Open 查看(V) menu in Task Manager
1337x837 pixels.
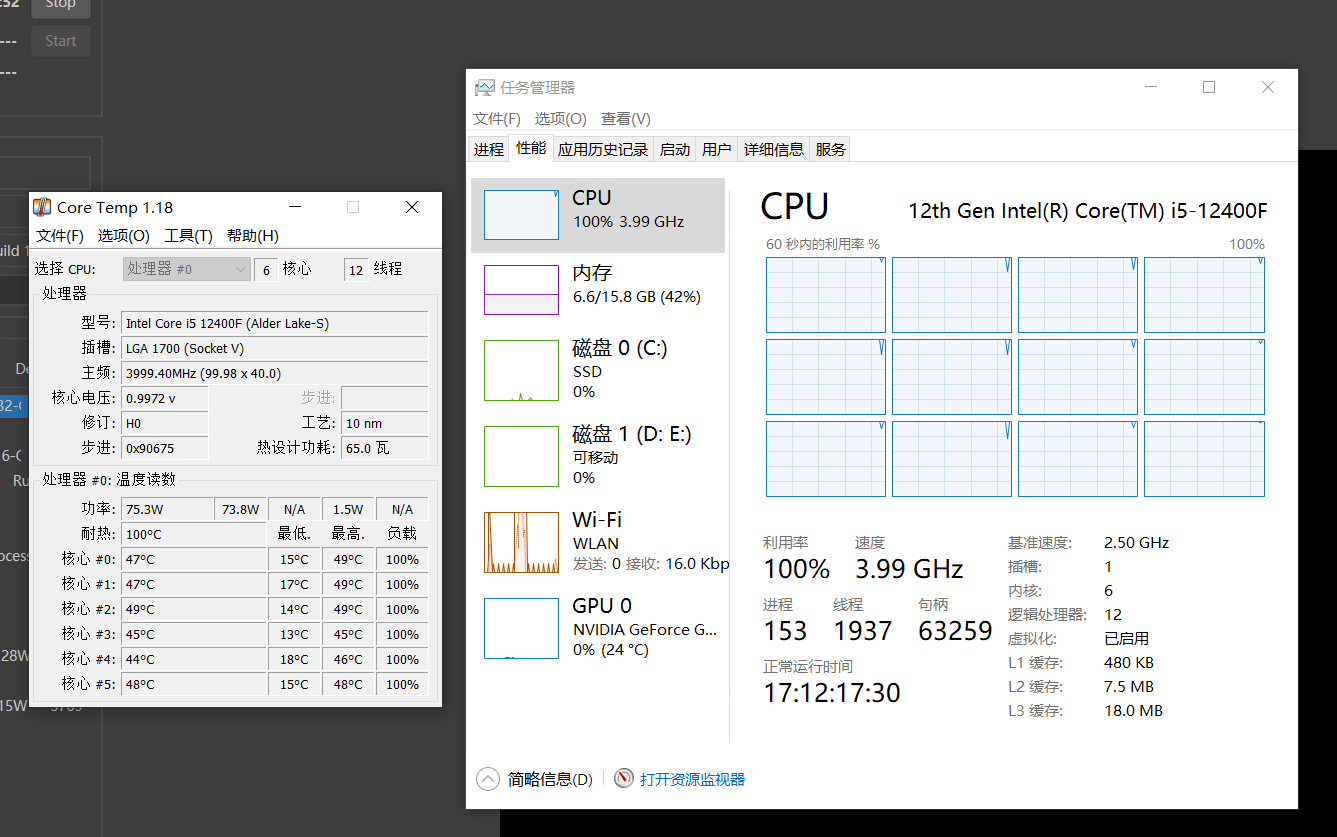625,119
